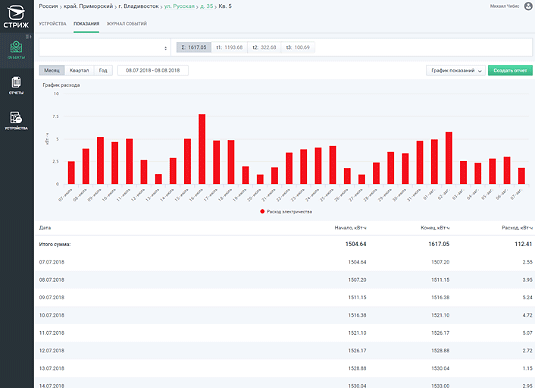Open the Отчеты reports icon
The width and height of the screenshot is (535, 388).
coord(16,83)
